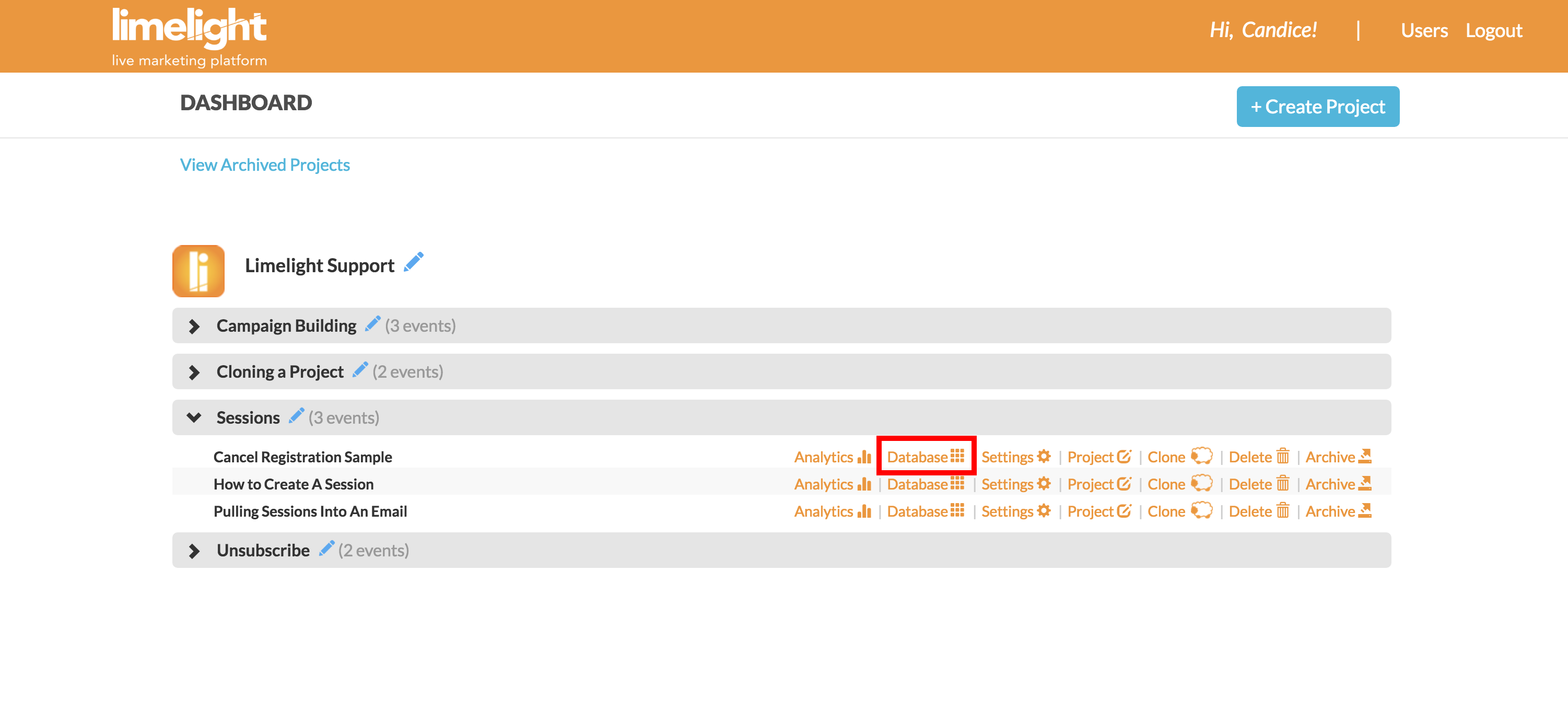This screenshot has width=1568, height=722.
Task: Click the Limelight Support organization icon
Action: [x=198, y=271]
